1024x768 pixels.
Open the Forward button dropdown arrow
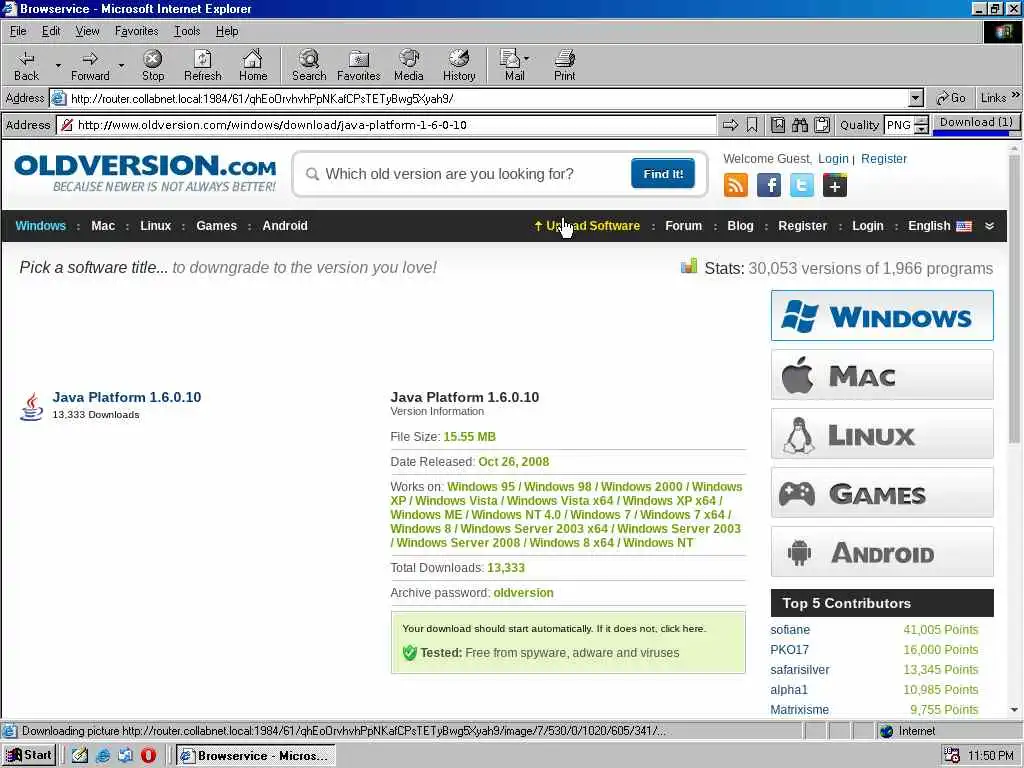coord(121,65)
